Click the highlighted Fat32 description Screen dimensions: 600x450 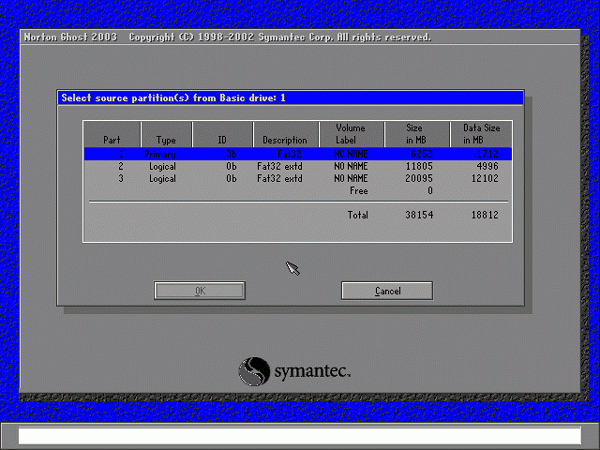pyautogui.click(x=289, y=154)
